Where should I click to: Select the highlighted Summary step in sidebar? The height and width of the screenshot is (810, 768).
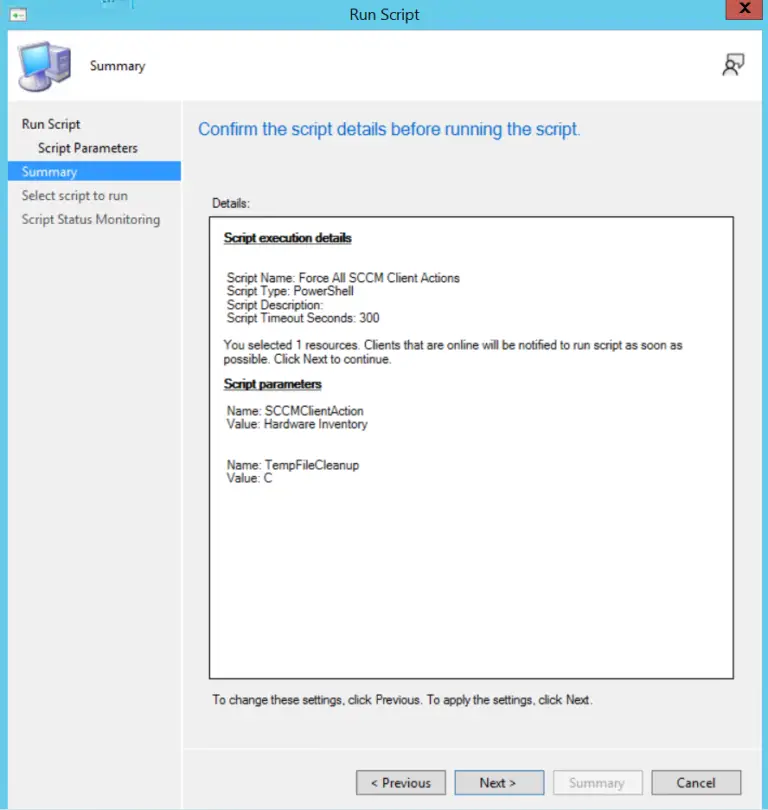[x=50, y=172]
